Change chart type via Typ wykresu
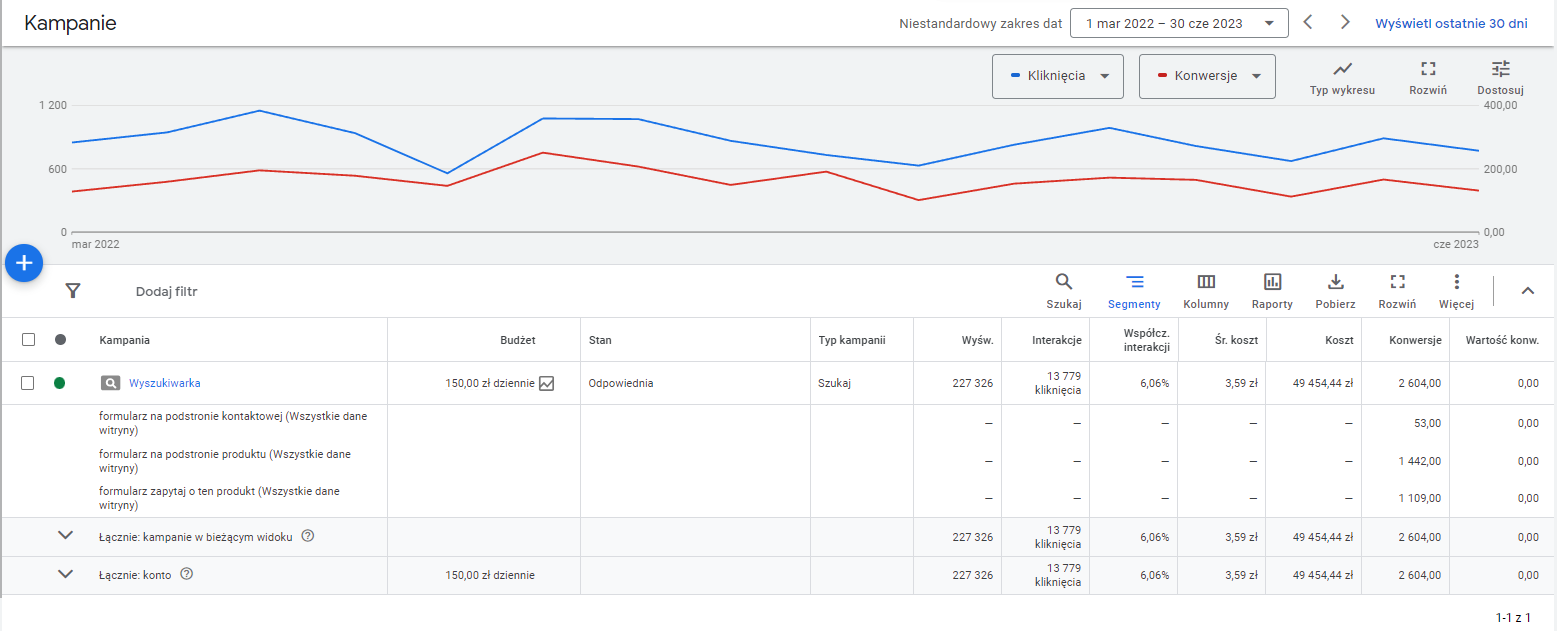The image size is (1557, 631). (1342, 77)
